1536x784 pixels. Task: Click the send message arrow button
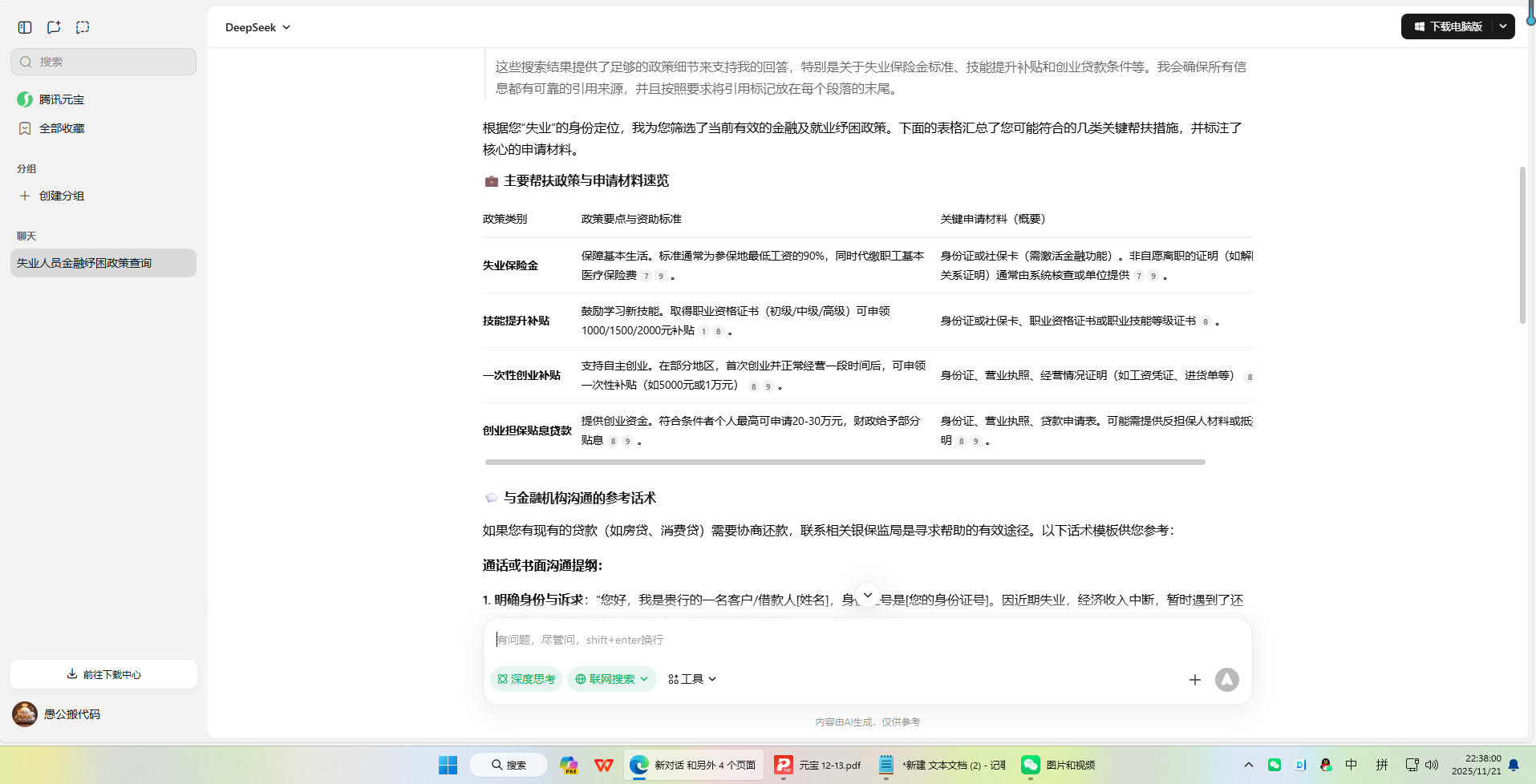pos(1226,679)
